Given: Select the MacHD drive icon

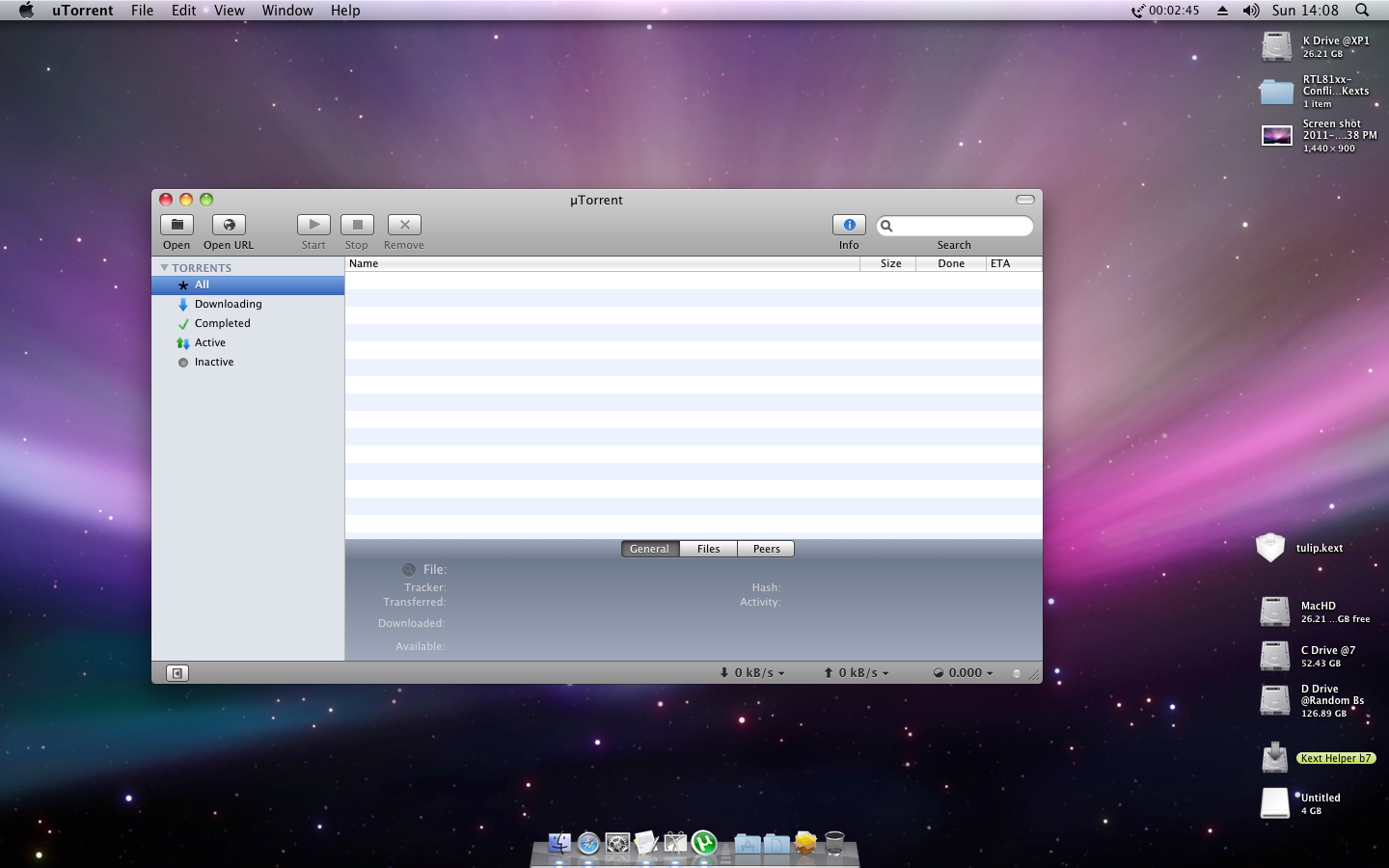Looking at the screenshot, I should [x=1274, y=611].
